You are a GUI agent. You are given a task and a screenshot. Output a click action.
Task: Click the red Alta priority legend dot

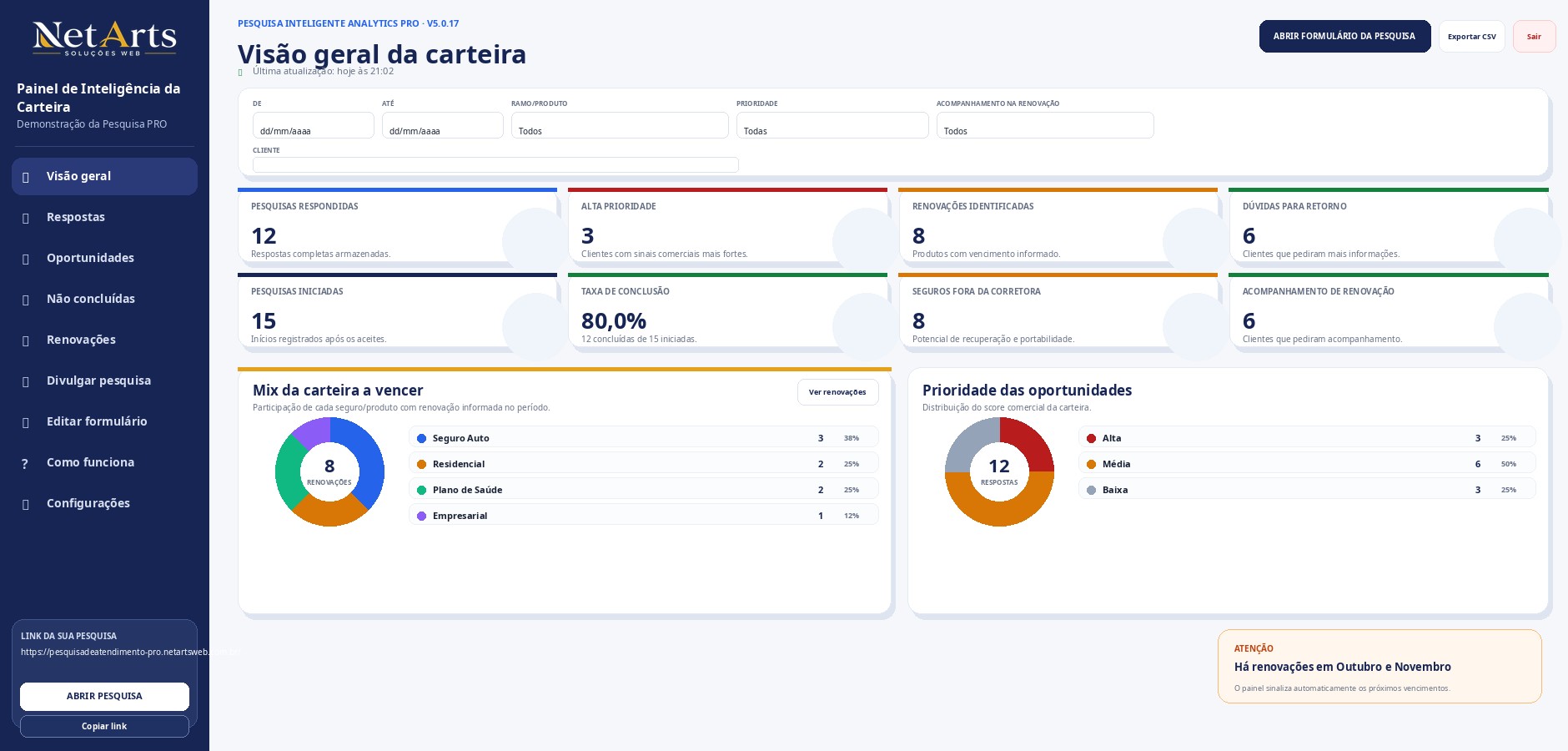[1091, 438]
